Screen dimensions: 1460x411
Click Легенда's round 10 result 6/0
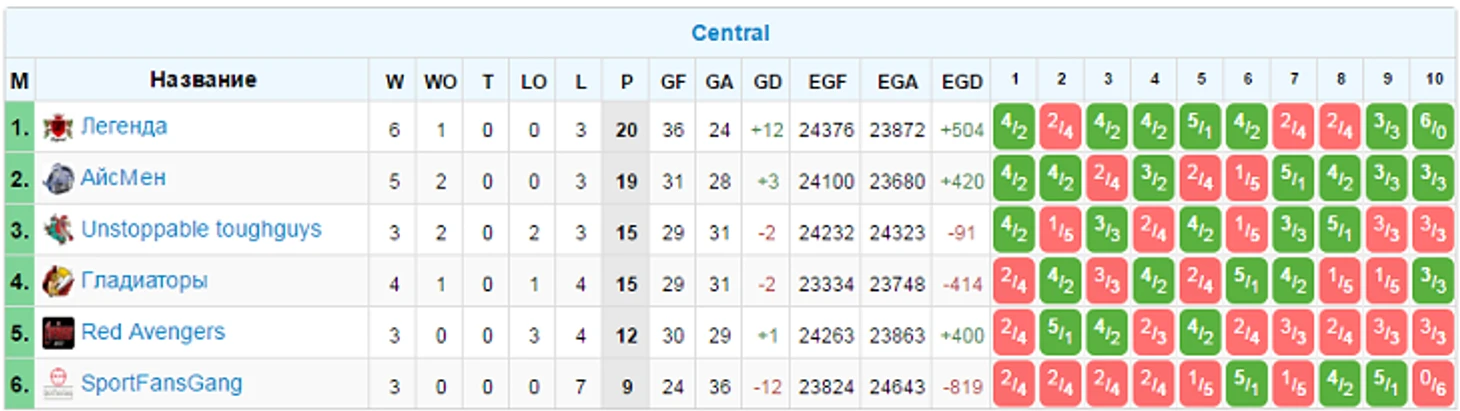[x=1432, y=128]
